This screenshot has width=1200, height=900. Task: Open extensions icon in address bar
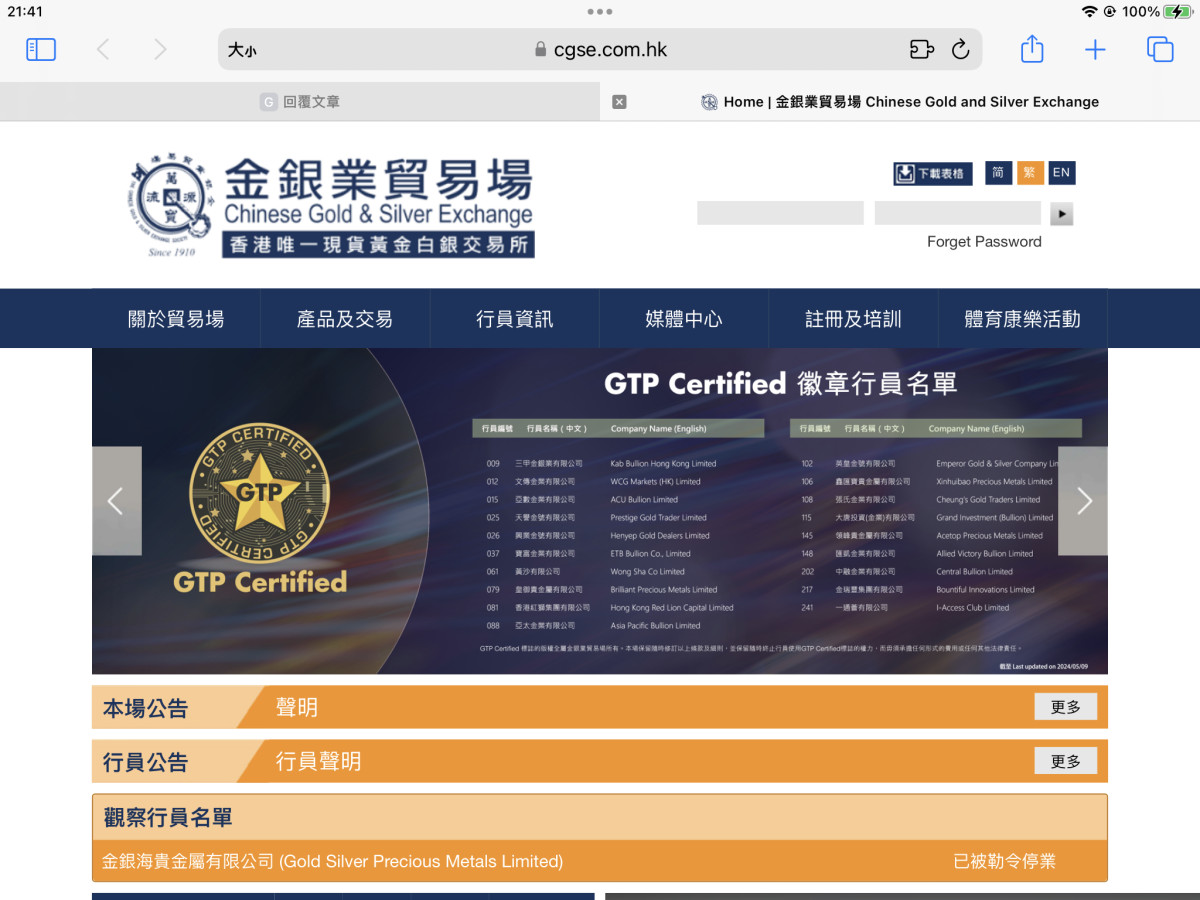pyautogui.click(x=921, y=49)
